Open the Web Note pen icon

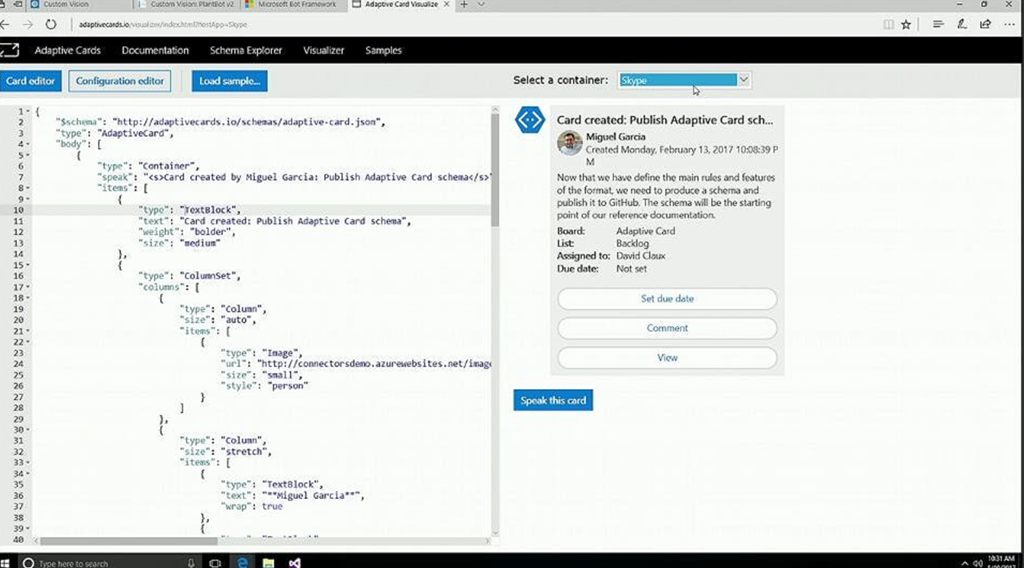(x=961, y=25)
